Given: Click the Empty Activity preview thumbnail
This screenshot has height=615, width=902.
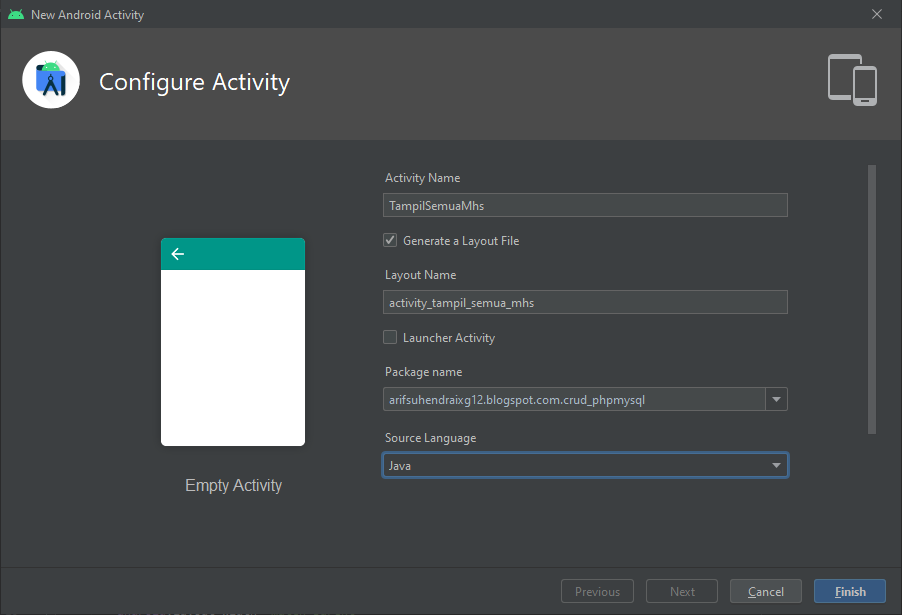Looking at the screenshot, I should [233, 342].
